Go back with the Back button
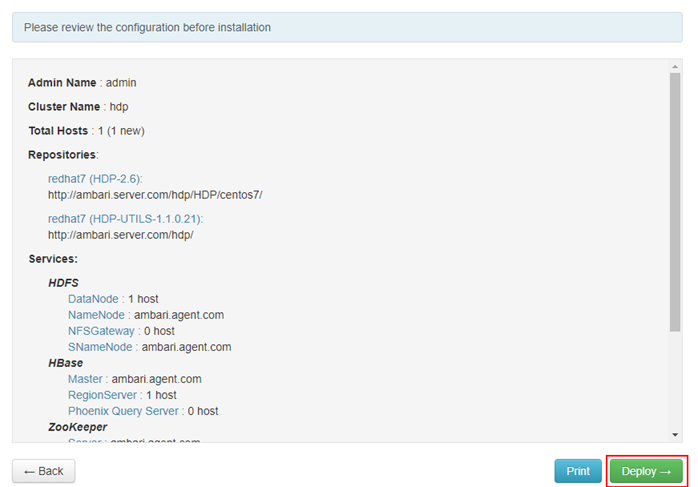 (43, 471)
